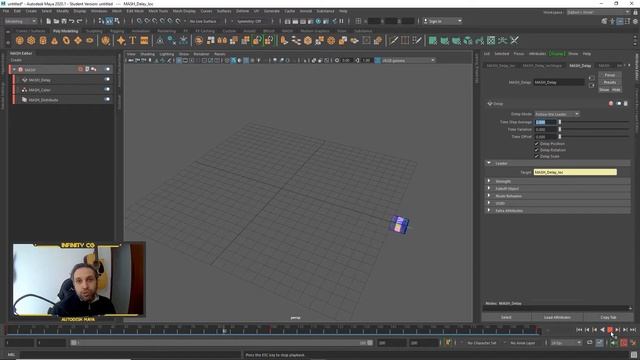Viewport: 640px width, 360px height.
Task: Click the SVG import shelf icon
Action: point(144,40)
